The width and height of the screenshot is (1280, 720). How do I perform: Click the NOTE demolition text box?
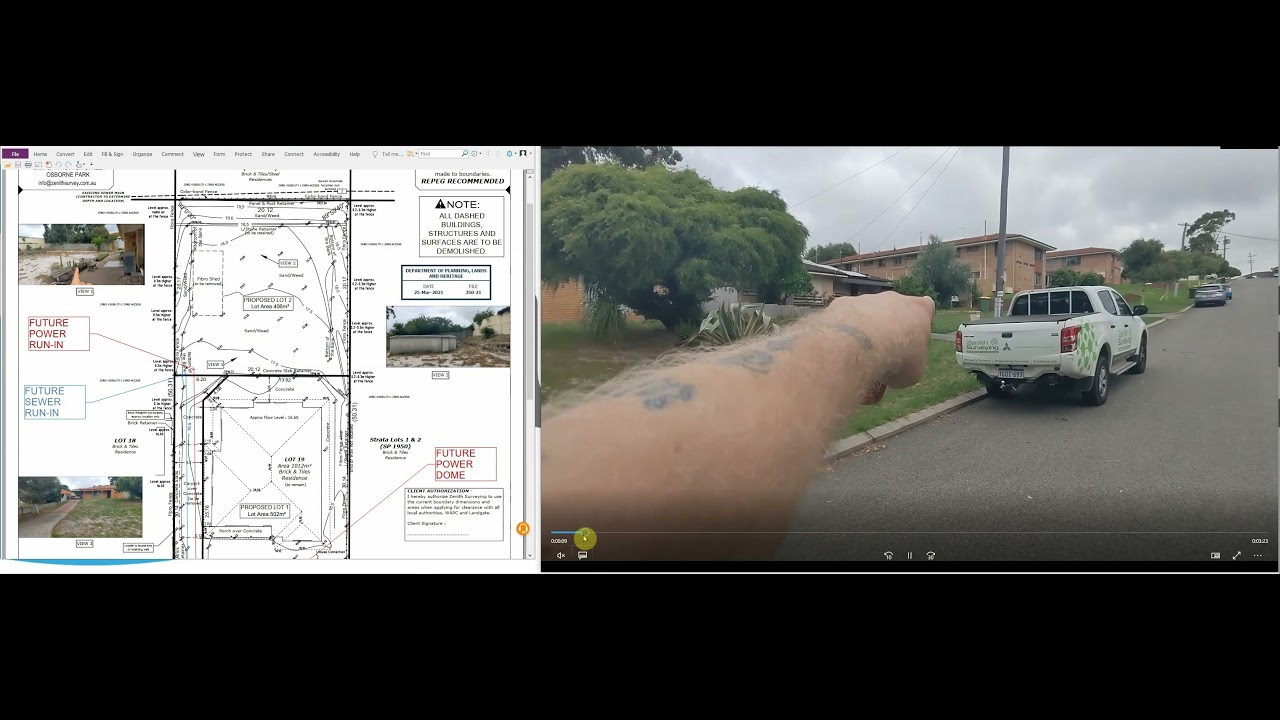[x=461, y=226]
